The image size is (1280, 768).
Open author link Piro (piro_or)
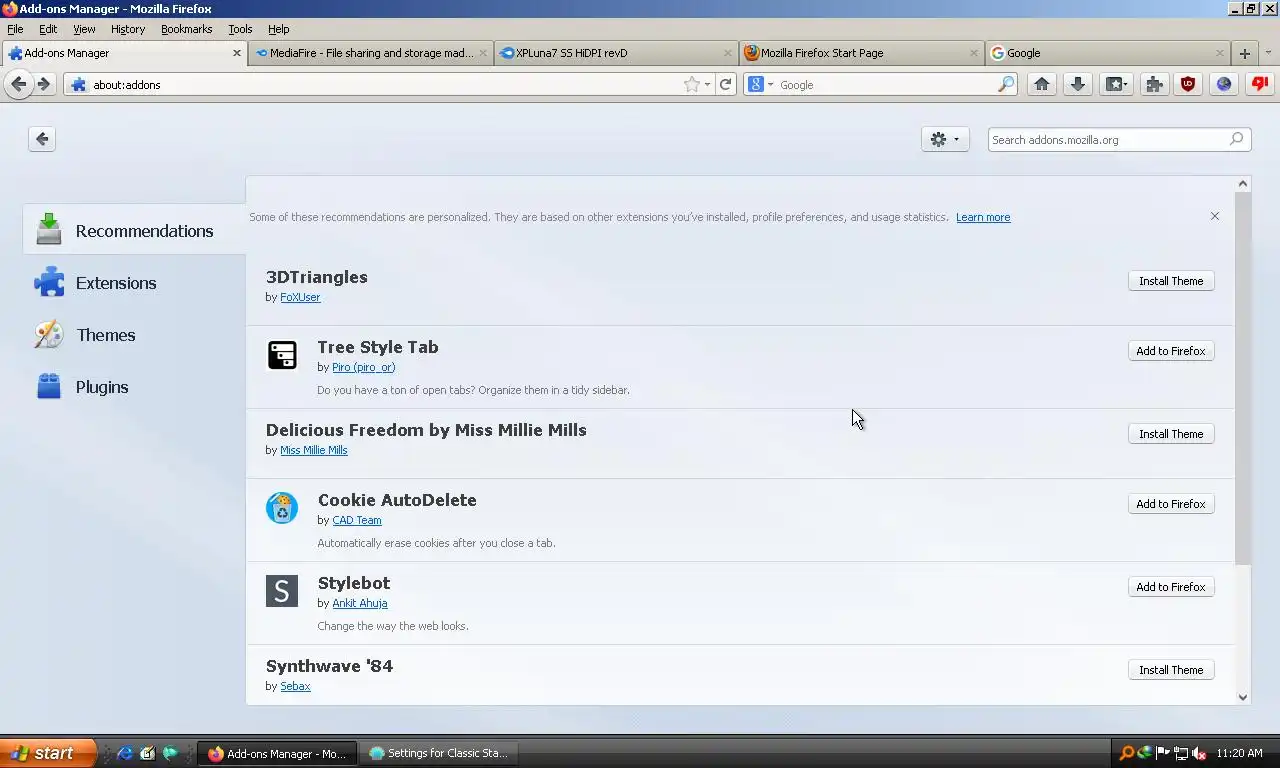point(364,367)
